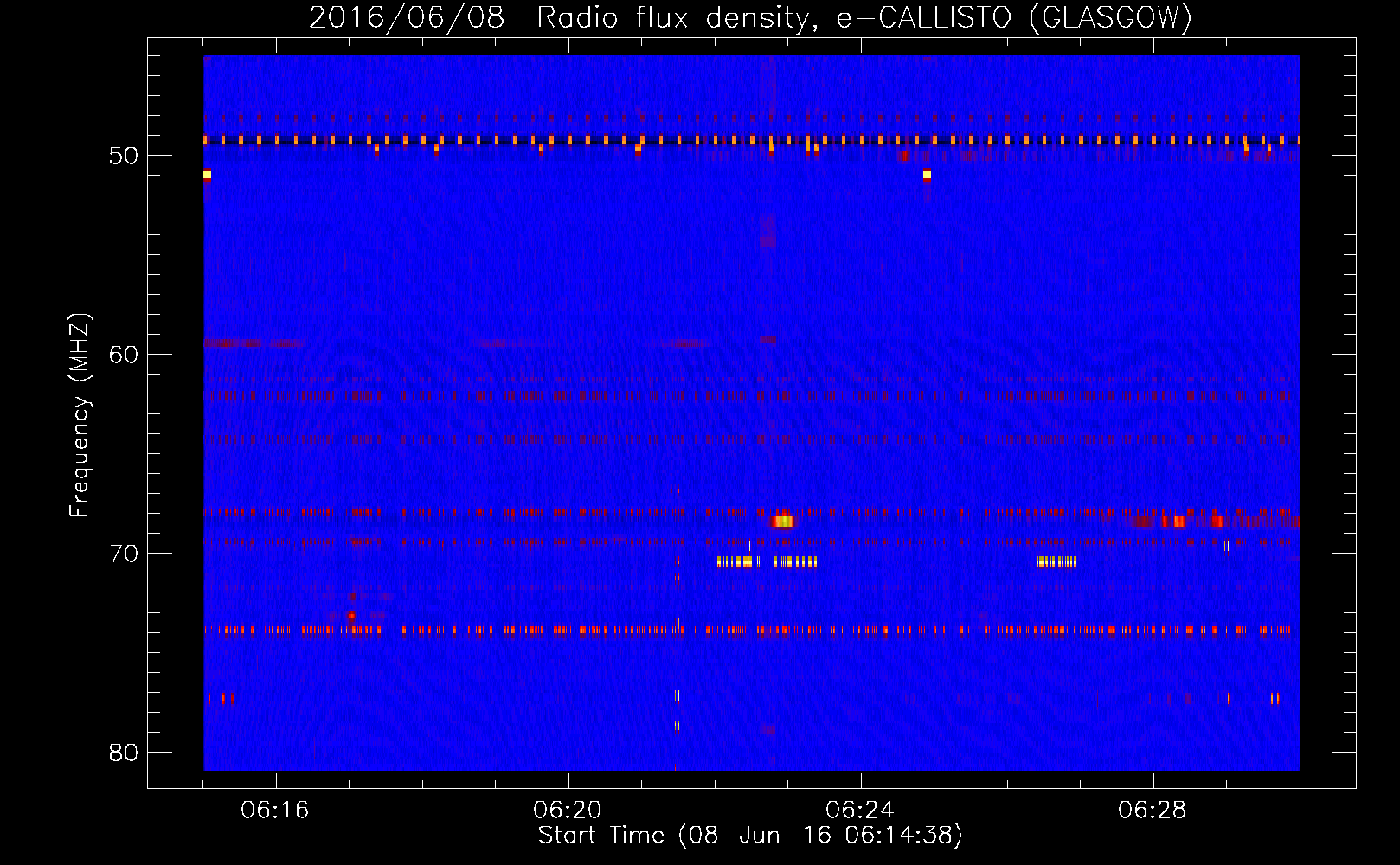
Task: Click the plot title "Radio flux density, e-CALLISTO (GLASGOW)"
Action: [x=864, y=17]
